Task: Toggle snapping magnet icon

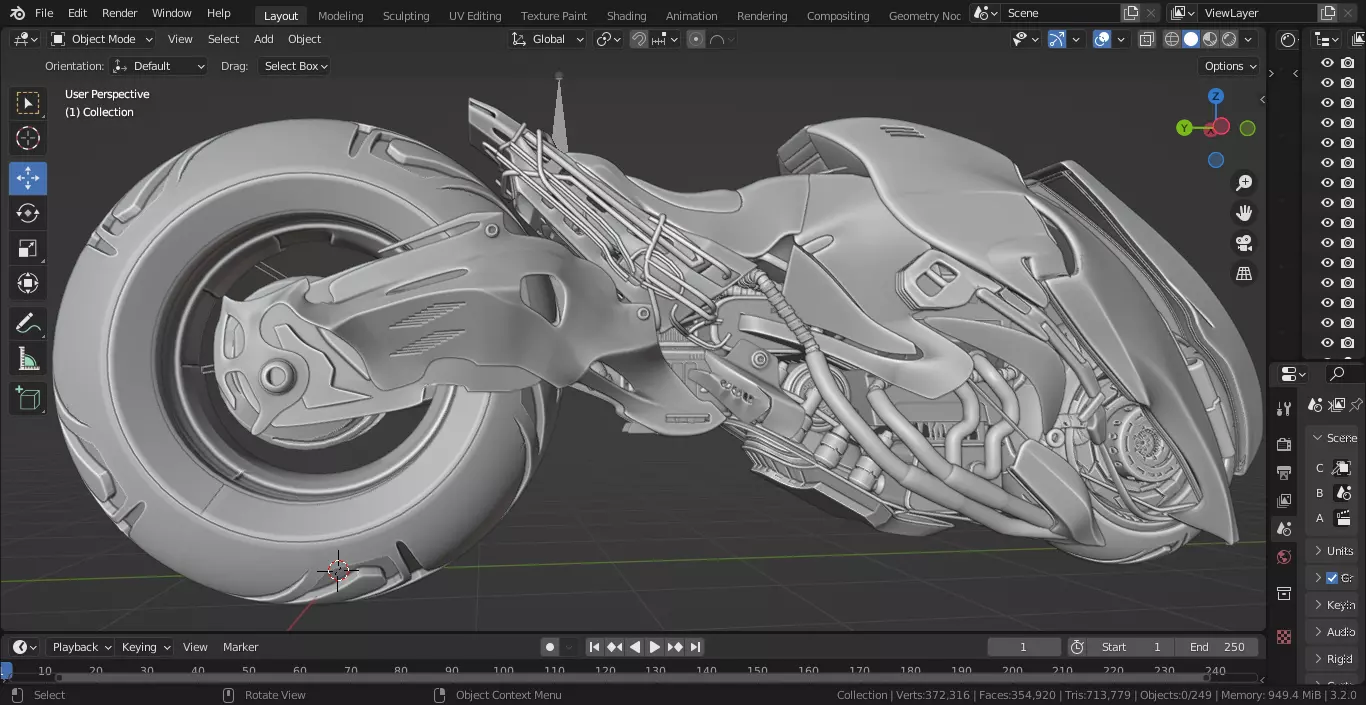Action: click(x=638, y=39)
